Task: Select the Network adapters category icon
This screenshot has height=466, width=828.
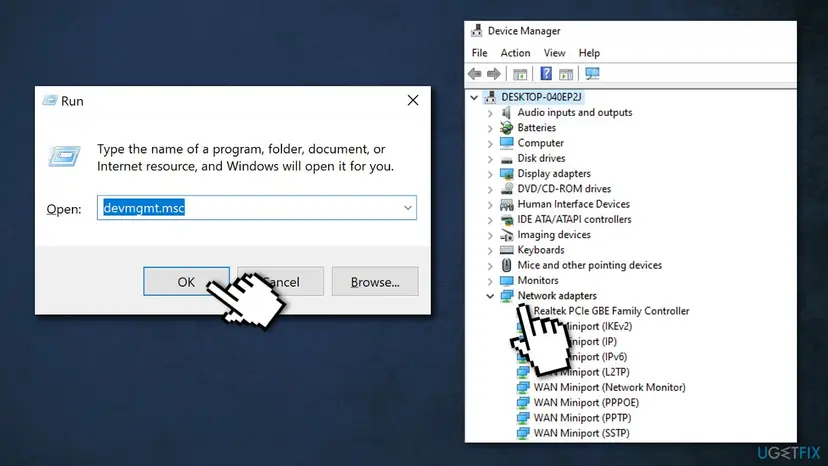Action: (x=506, y=296)
